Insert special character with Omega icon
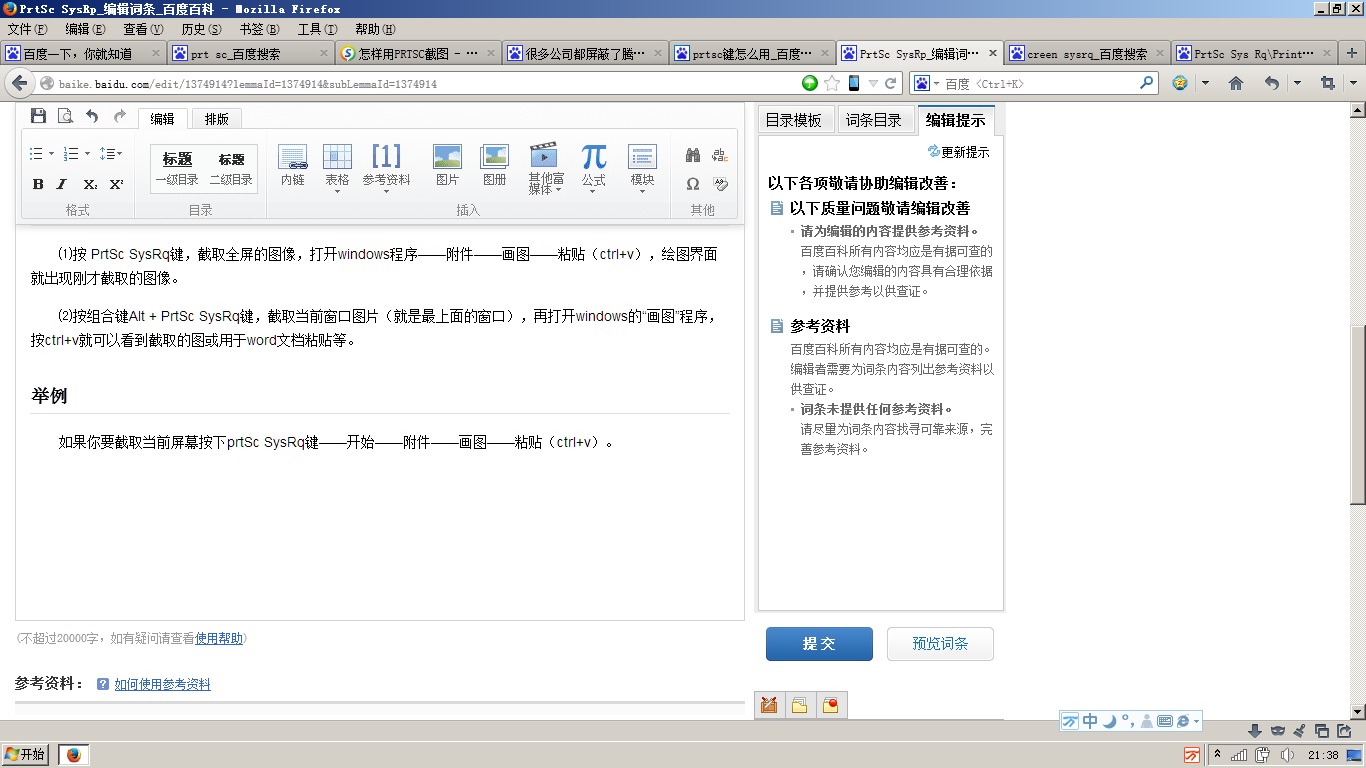 (693, 184)
